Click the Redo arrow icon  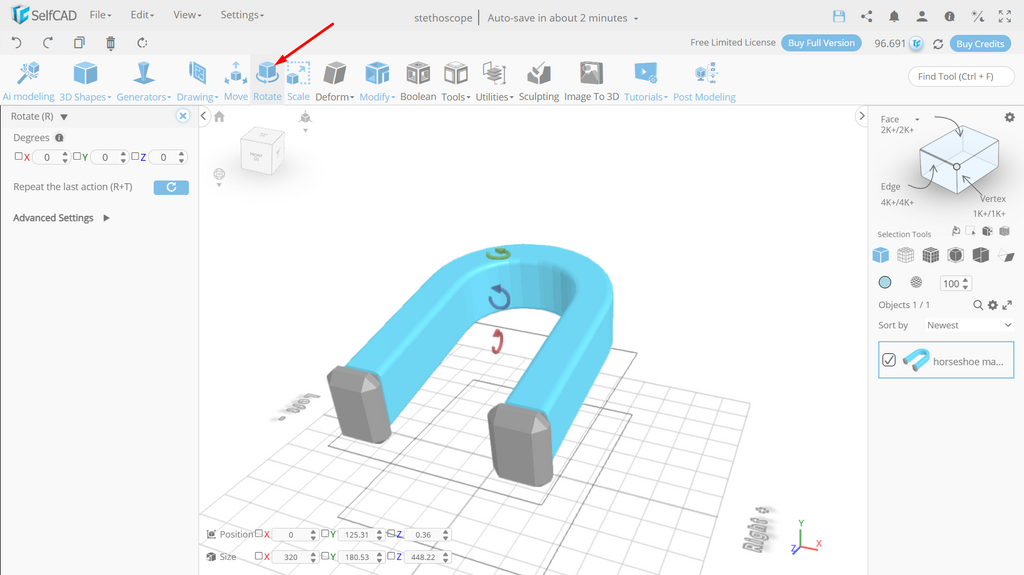click(x=48, y=43)
